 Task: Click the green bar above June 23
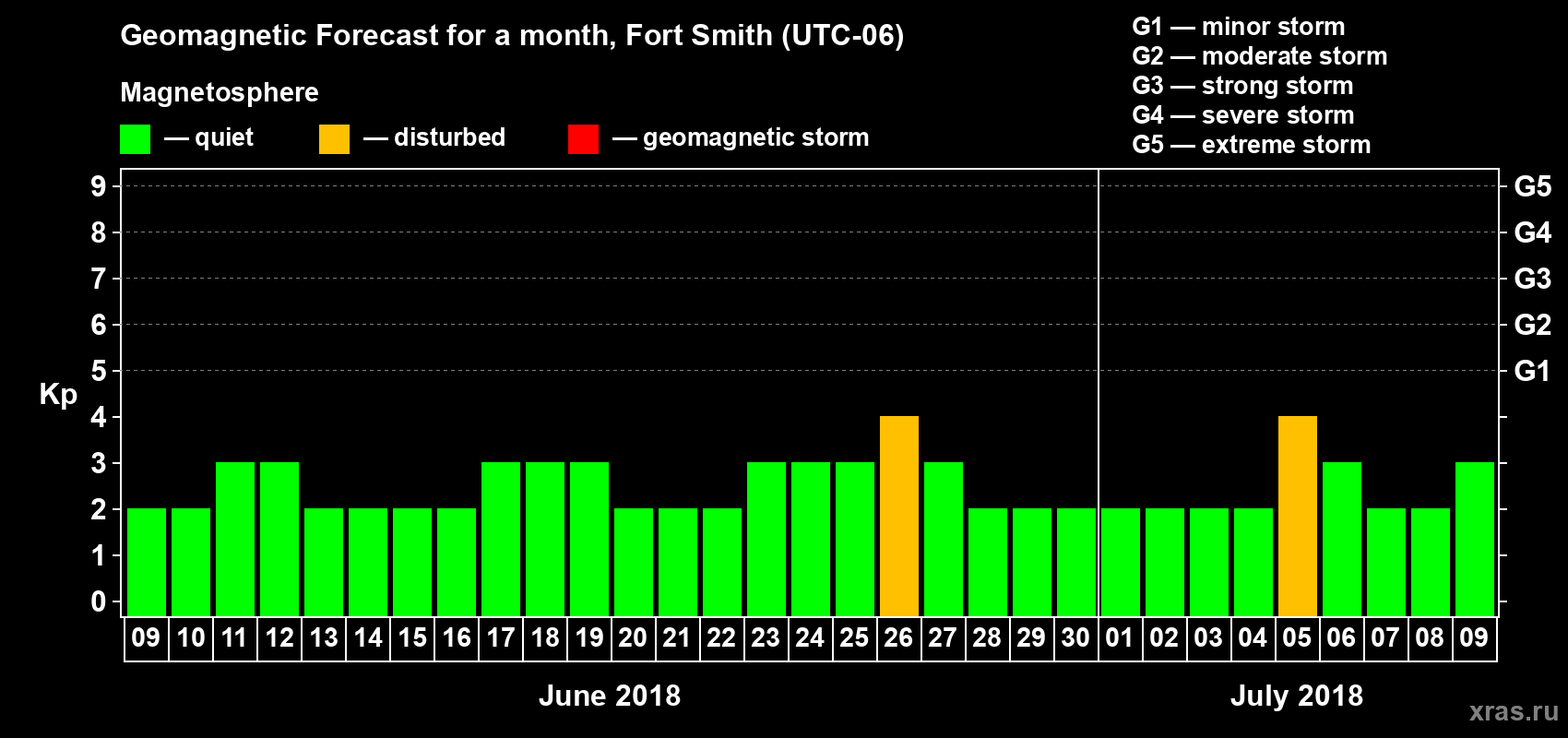[766, 539]
